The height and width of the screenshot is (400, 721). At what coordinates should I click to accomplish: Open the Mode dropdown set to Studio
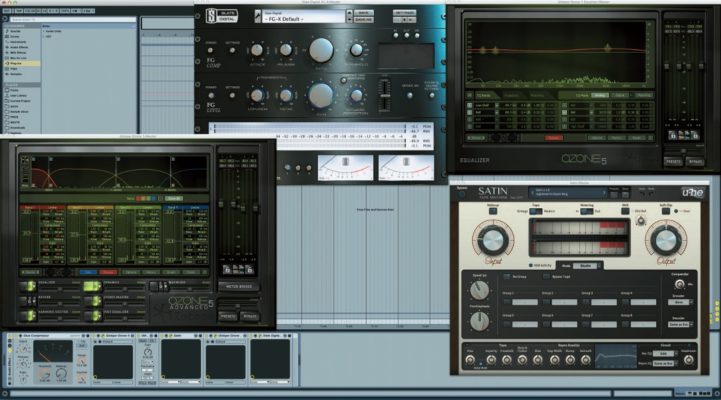588,266
